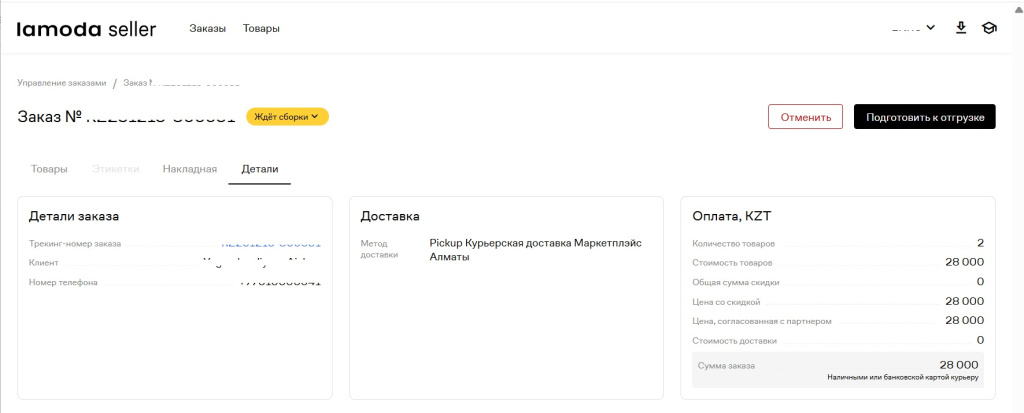1024x413 pixels.
Task: Click the lamoda seller logo
Action: click(x=86, y=29)
